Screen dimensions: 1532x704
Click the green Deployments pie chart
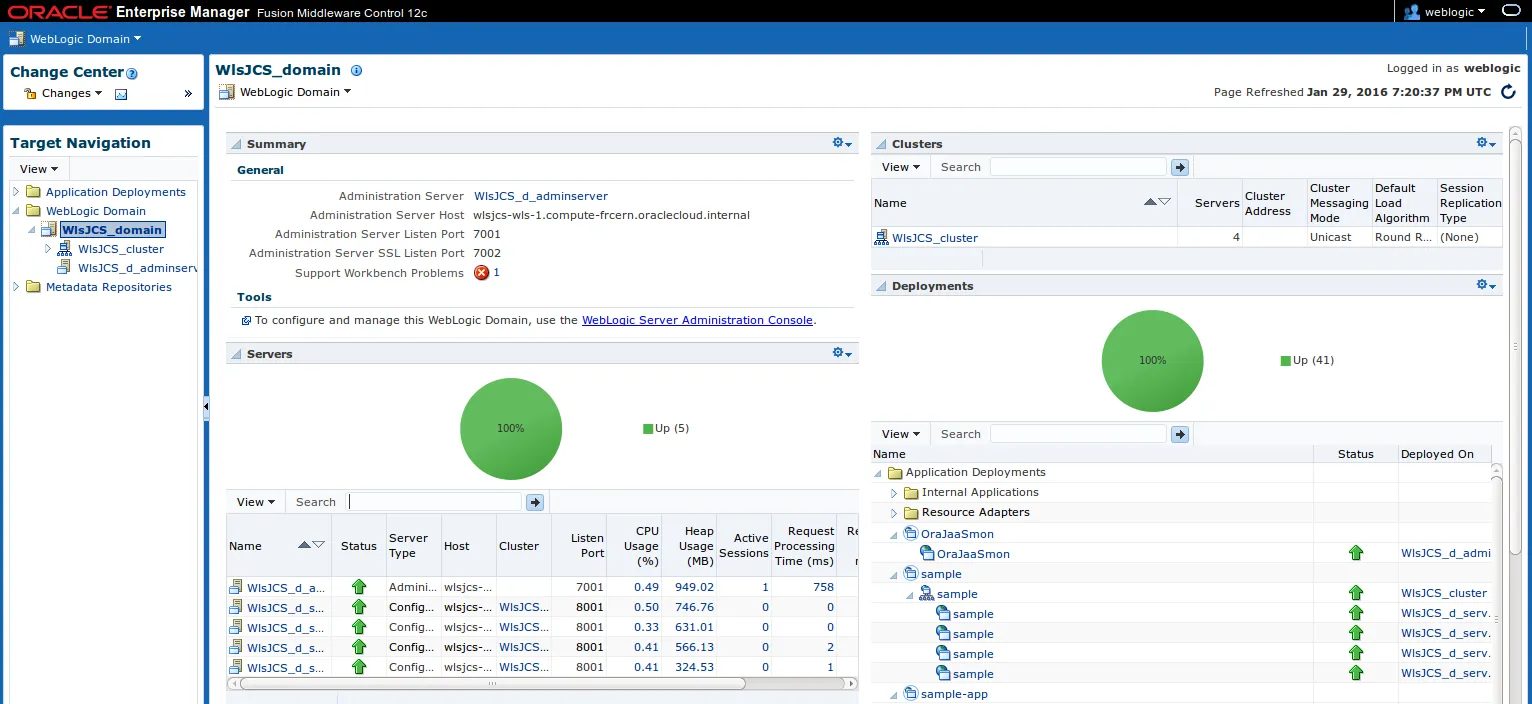1153,360
